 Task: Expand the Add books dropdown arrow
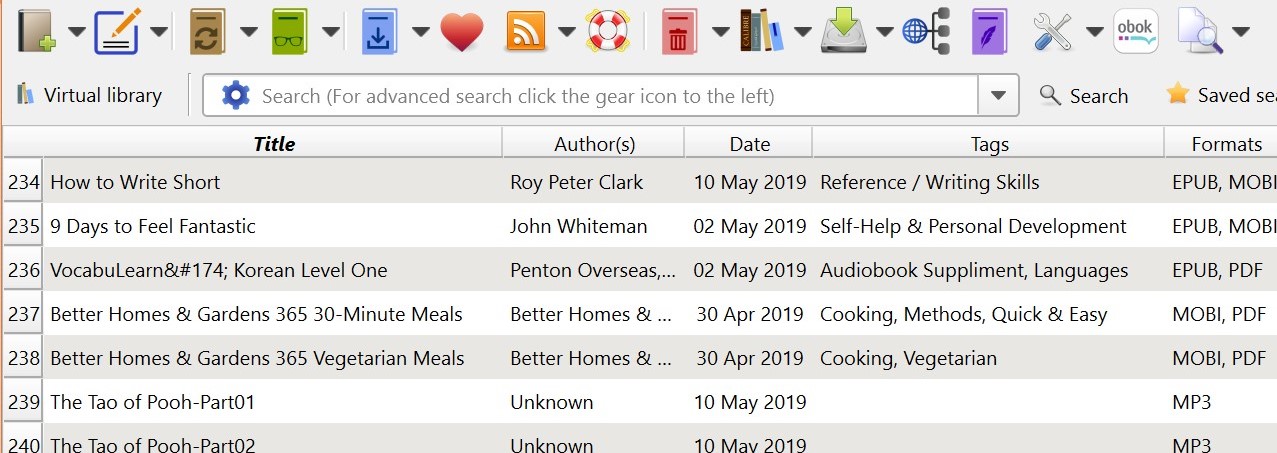click(77, 32)
